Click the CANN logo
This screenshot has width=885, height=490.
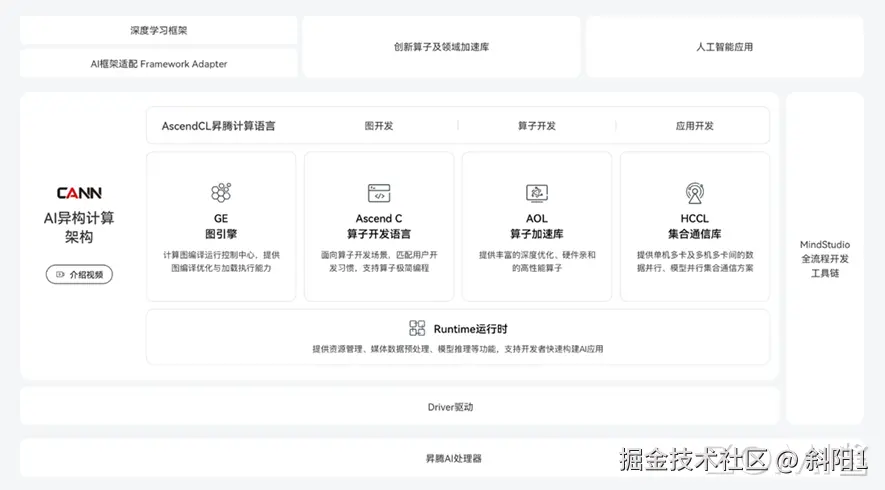pos(79,193)
